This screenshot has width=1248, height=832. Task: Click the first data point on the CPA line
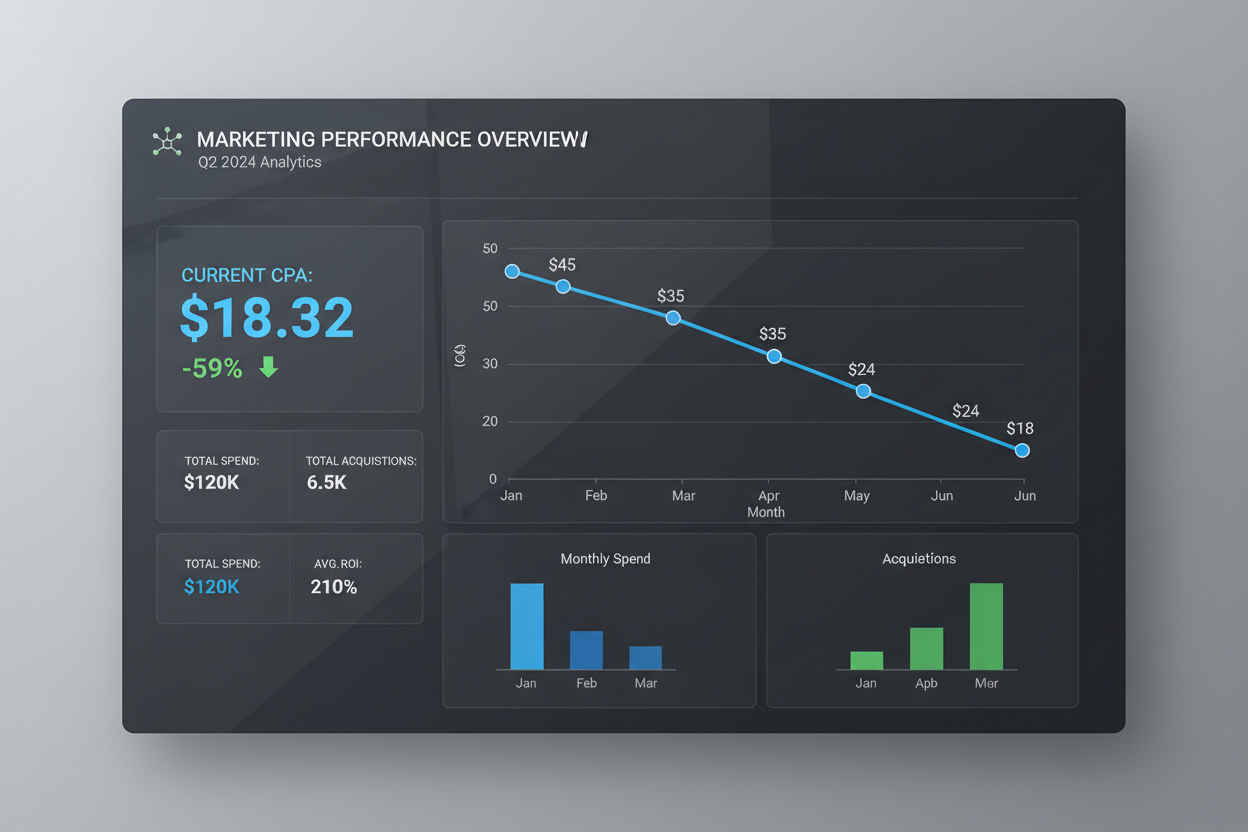point(513,271)
